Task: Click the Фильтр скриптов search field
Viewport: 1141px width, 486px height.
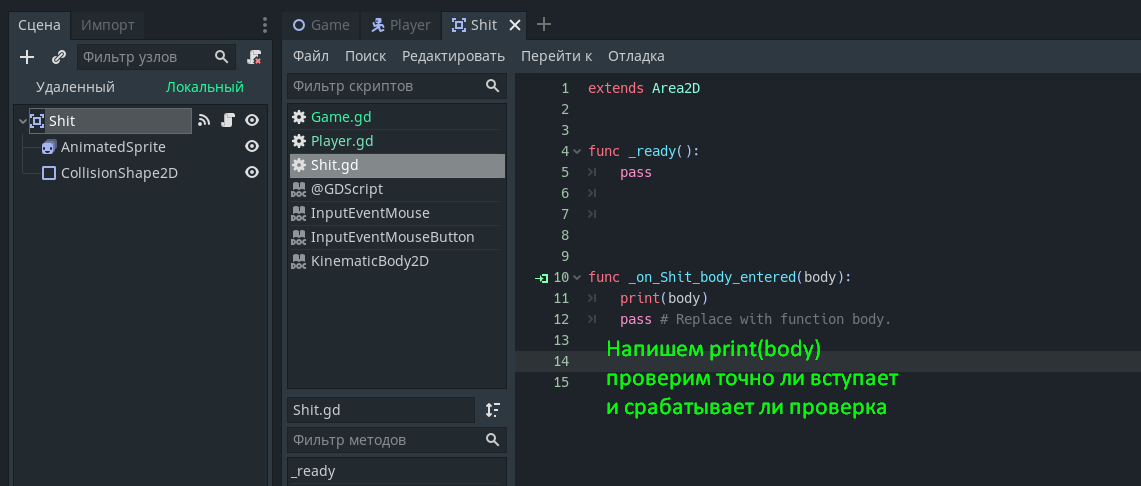Action: coord(385,86)
